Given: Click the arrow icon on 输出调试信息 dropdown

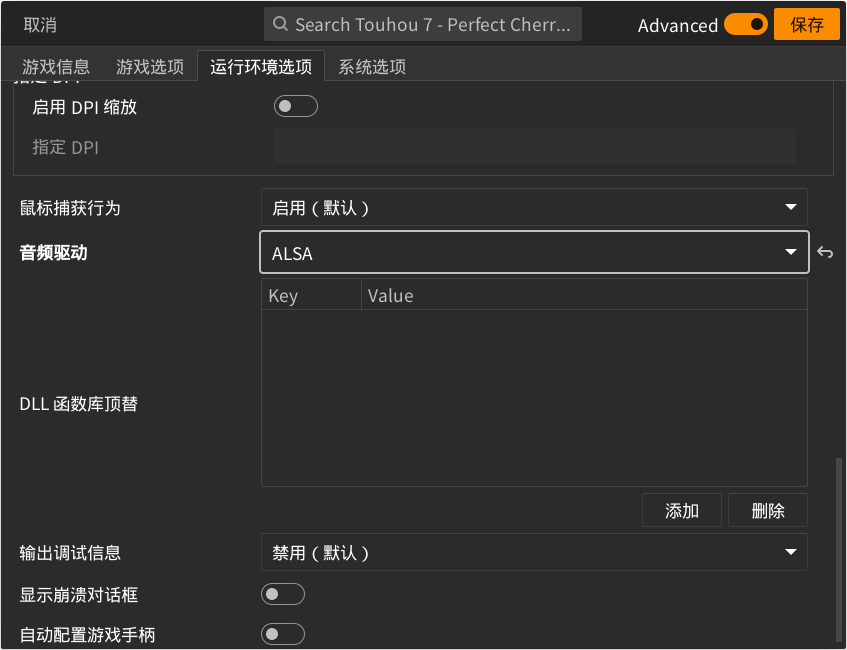Looking at the screenshot, I should (791, 552).
